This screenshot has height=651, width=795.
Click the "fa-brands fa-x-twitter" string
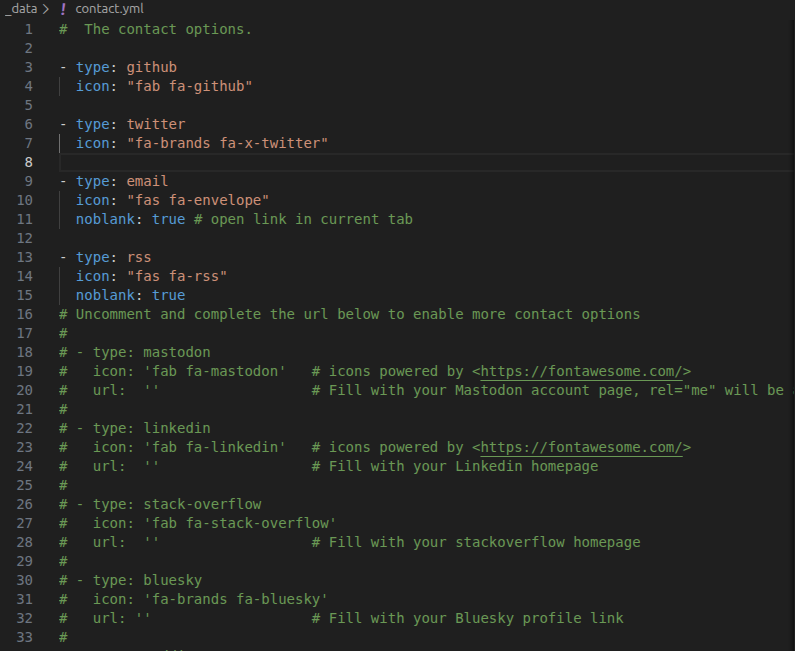(x=227, y=143)
